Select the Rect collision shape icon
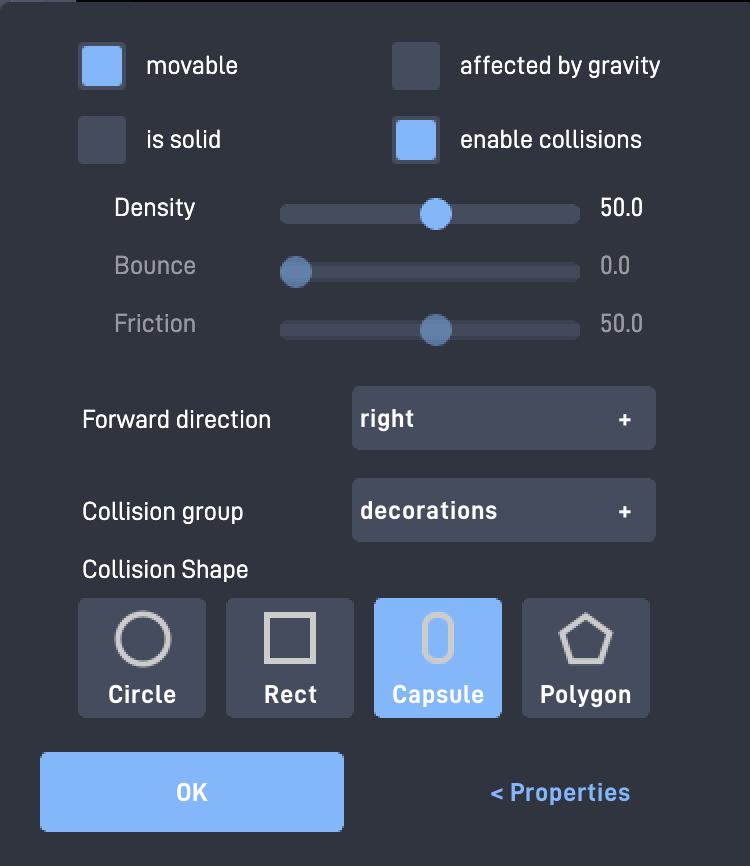 pyautogui.click(x=290, y=640)
